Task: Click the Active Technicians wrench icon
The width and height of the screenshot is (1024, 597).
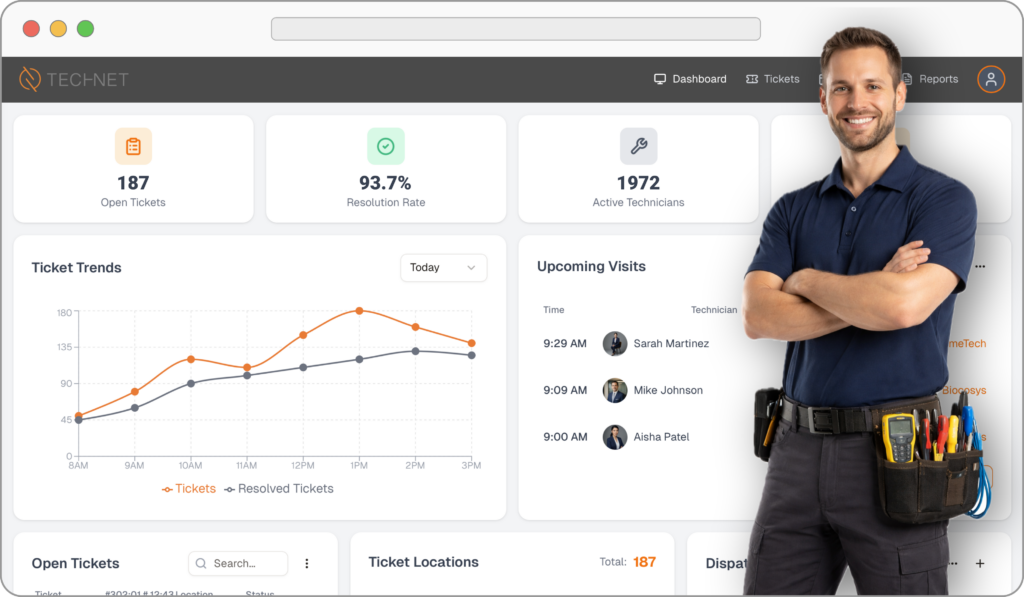Action: pos(638,146)
